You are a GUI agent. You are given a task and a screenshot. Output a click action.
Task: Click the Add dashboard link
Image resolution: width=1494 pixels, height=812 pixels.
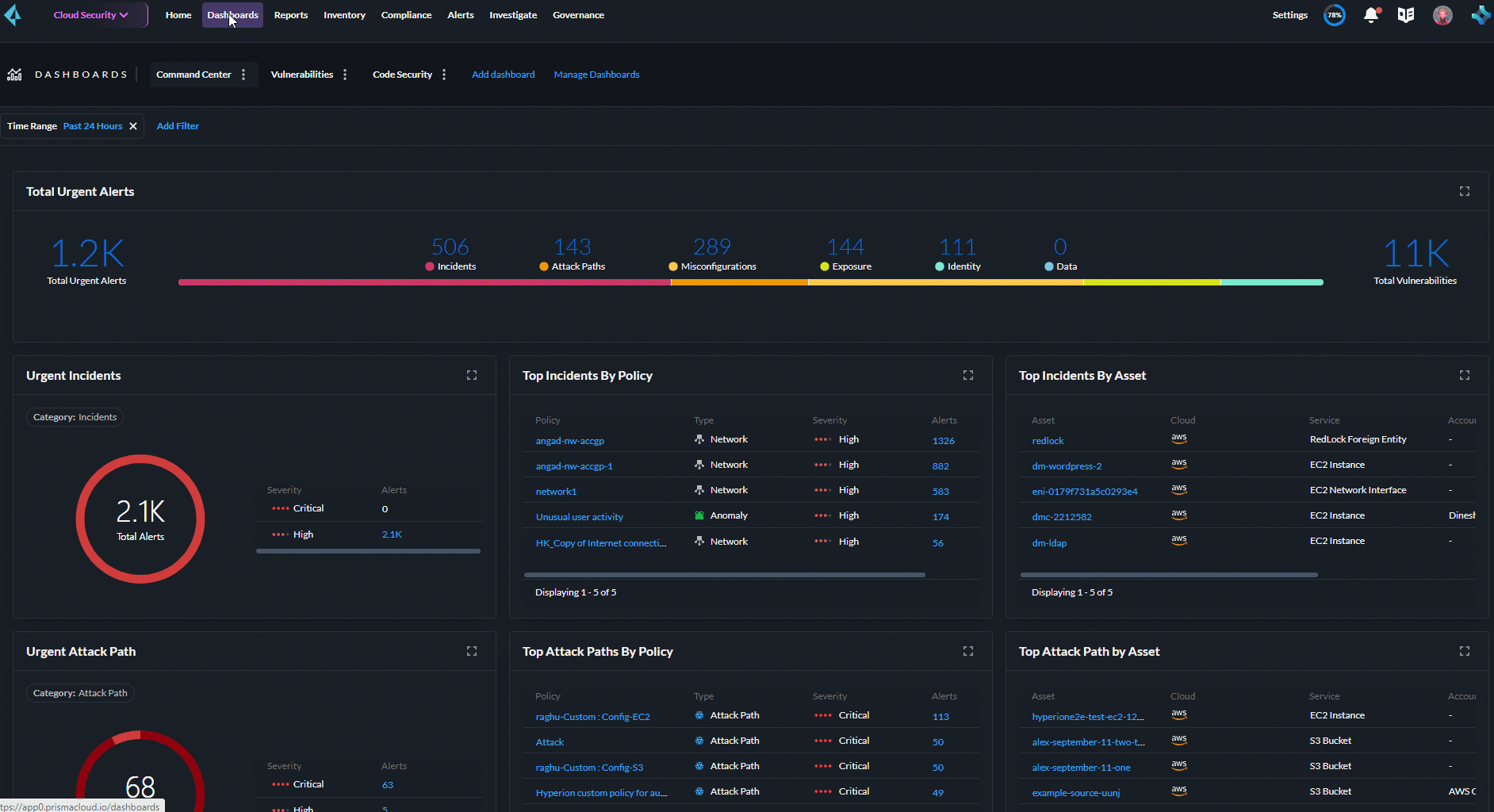(503, 75)
